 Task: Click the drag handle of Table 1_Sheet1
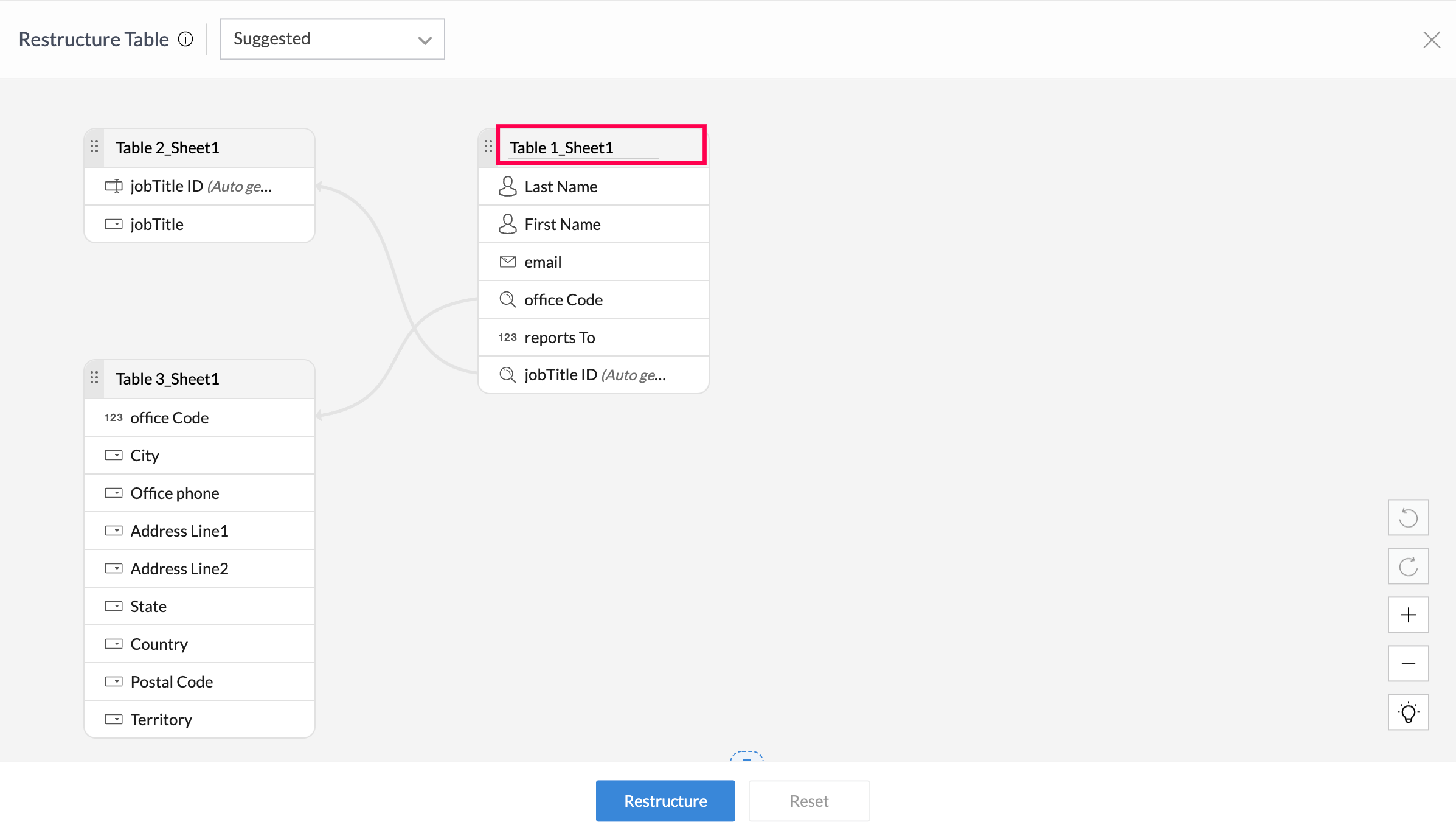(488, 147)
